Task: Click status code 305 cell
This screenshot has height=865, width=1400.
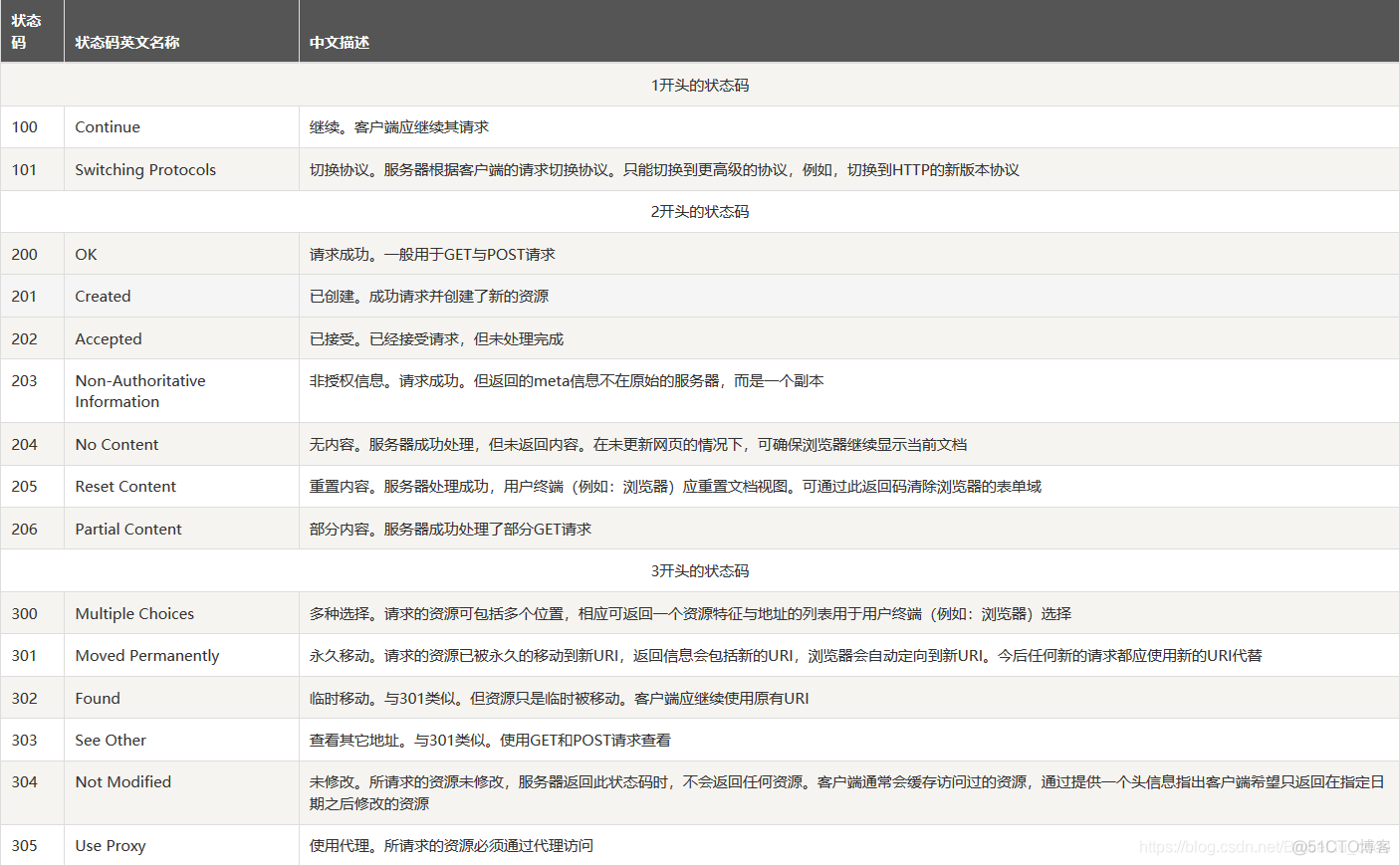Action: (32, 845)
